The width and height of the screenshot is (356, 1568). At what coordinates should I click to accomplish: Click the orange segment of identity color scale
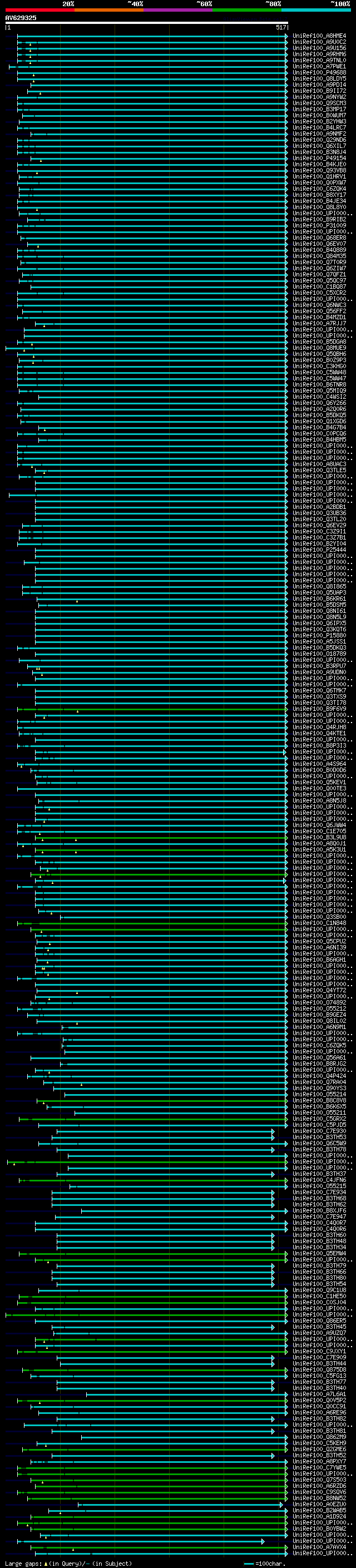109,11
